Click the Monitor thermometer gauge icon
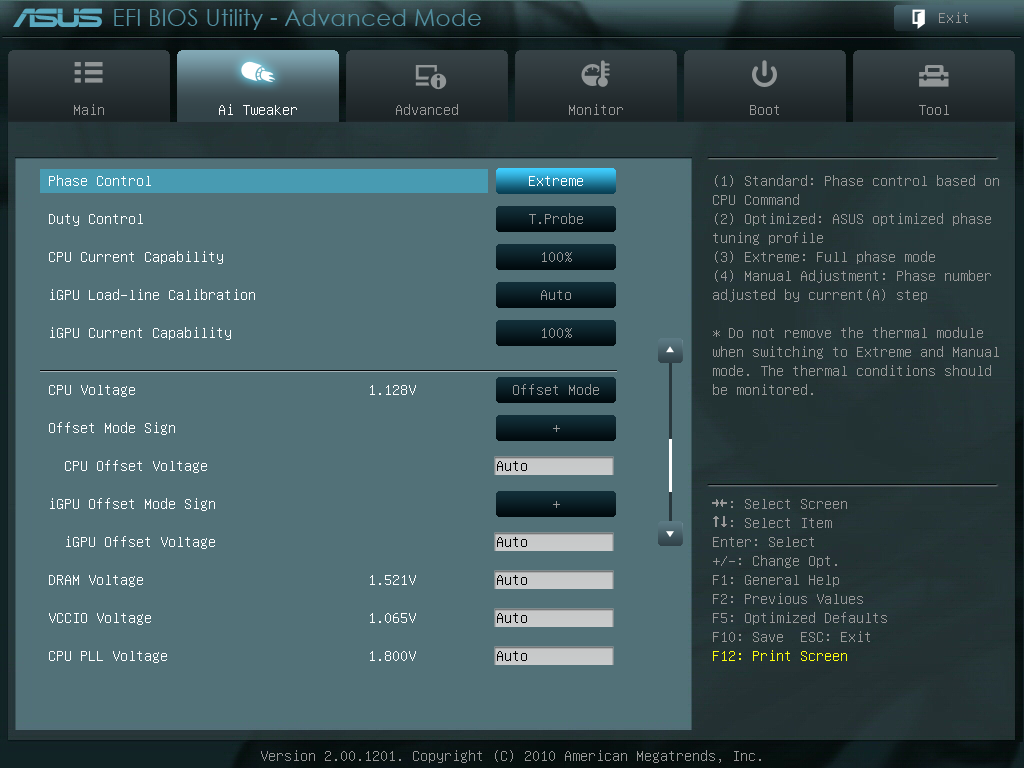 pos(596,74)
